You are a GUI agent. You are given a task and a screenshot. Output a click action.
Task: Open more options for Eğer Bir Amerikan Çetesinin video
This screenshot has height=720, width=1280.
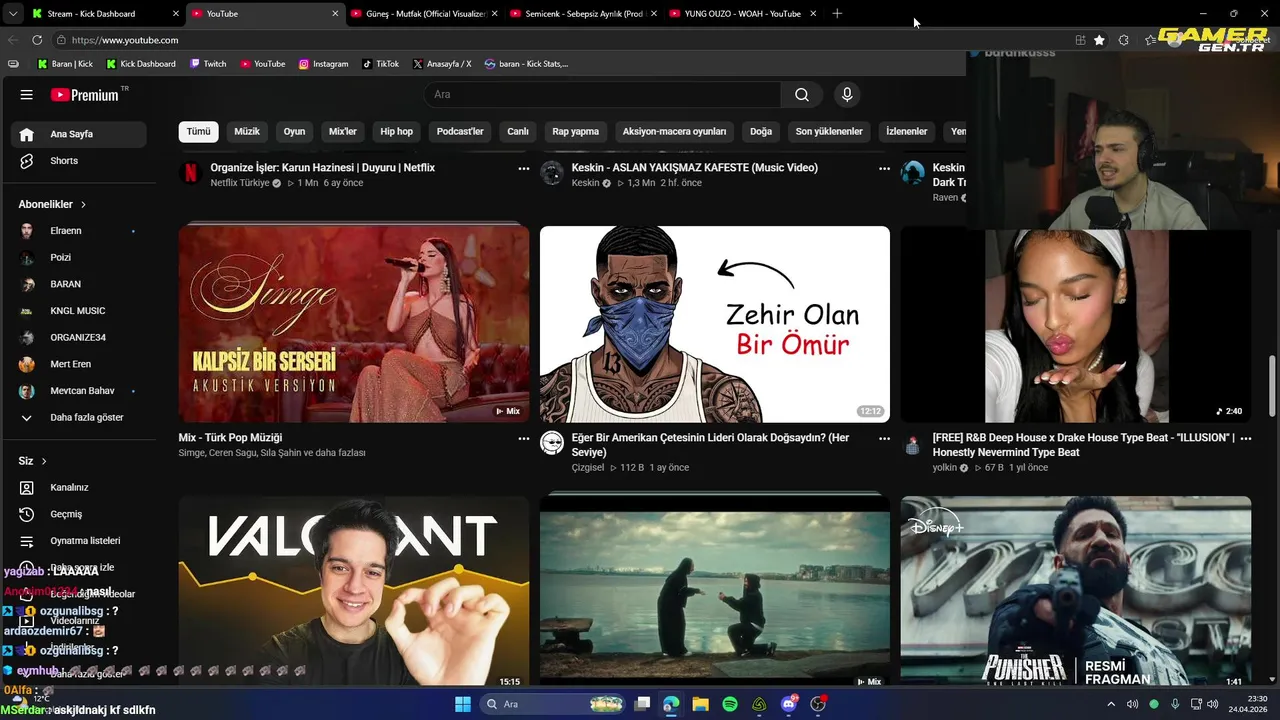[884, 438]
